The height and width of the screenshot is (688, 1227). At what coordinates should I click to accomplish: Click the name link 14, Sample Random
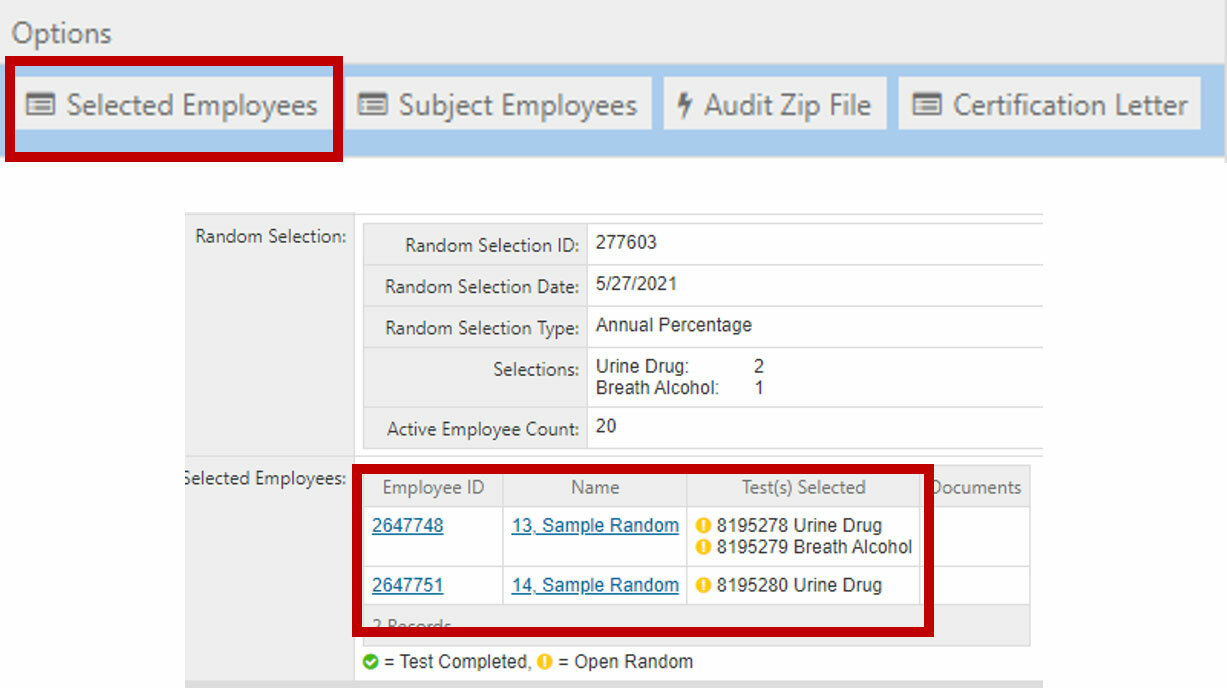tap(595, 585)
